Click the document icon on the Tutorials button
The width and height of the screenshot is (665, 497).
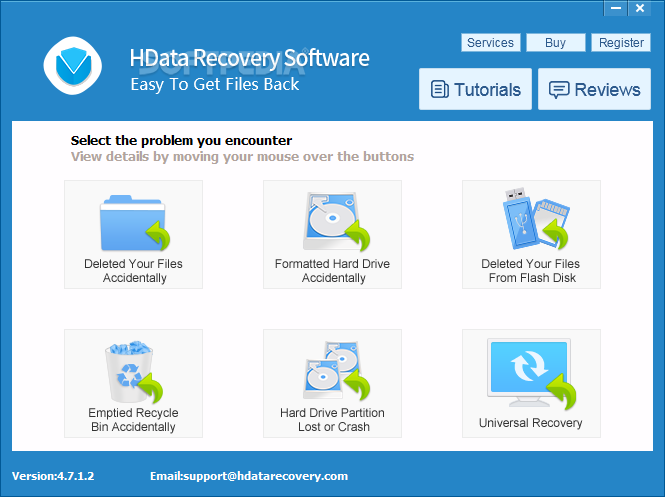tap(439, 89)
